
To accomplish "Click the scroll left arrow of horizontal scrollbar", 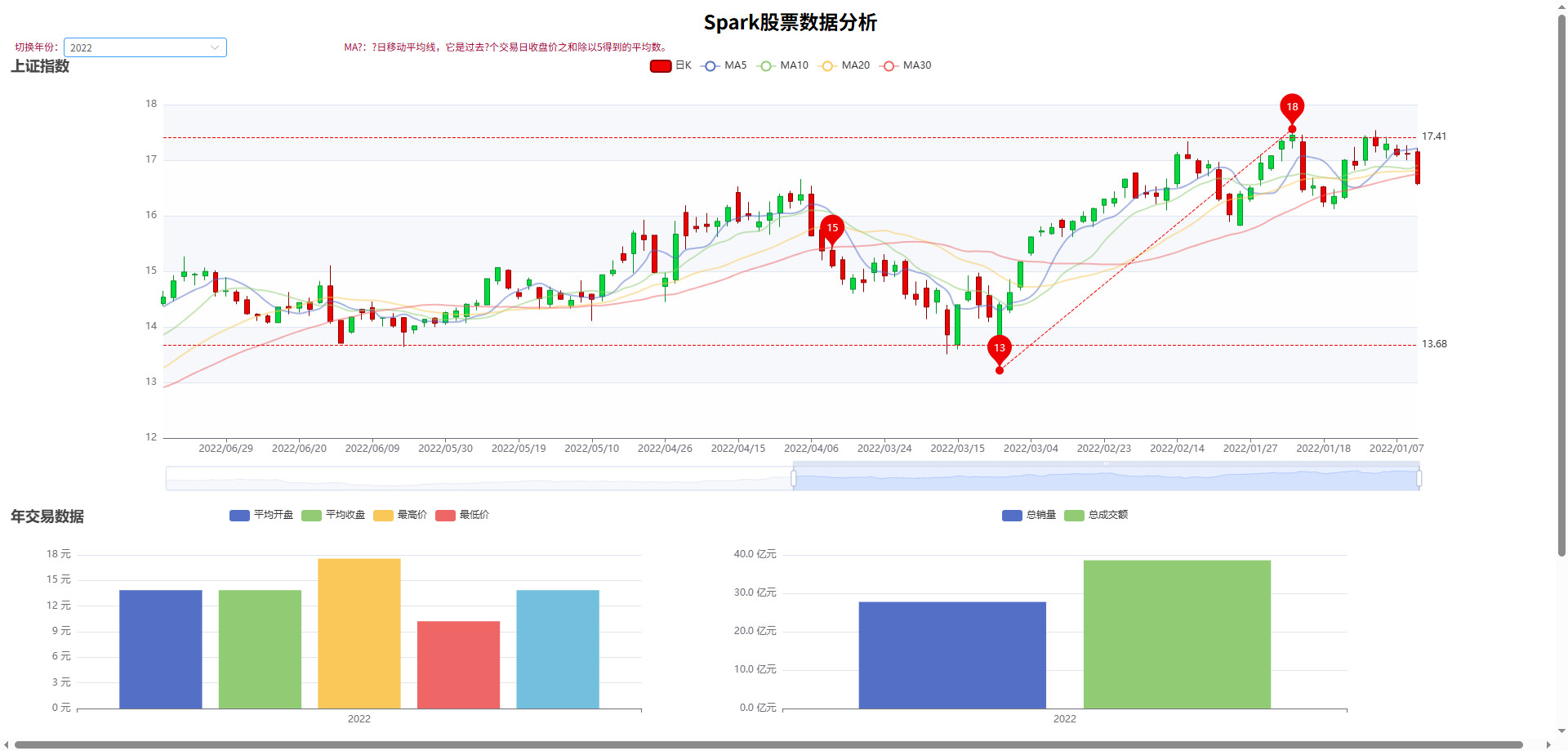I will [7, 744].
